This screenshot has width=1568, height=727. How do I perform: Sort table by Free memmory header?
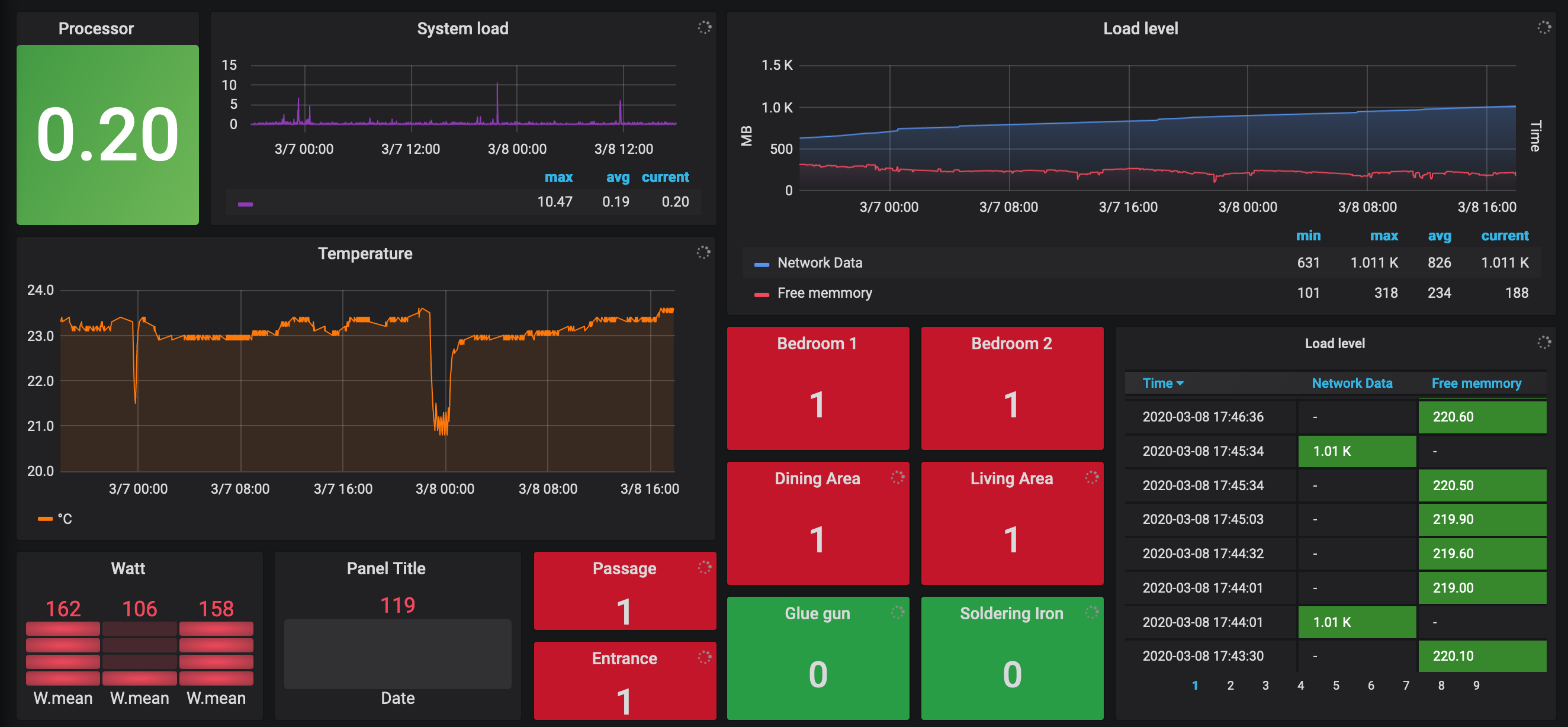[x=1476, y=383]
